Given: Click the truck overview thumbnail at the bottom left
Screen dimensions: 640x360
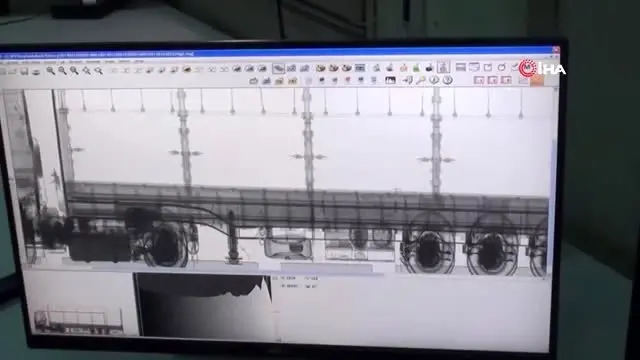Looking at the screenshot, I should tap(78, 321).
